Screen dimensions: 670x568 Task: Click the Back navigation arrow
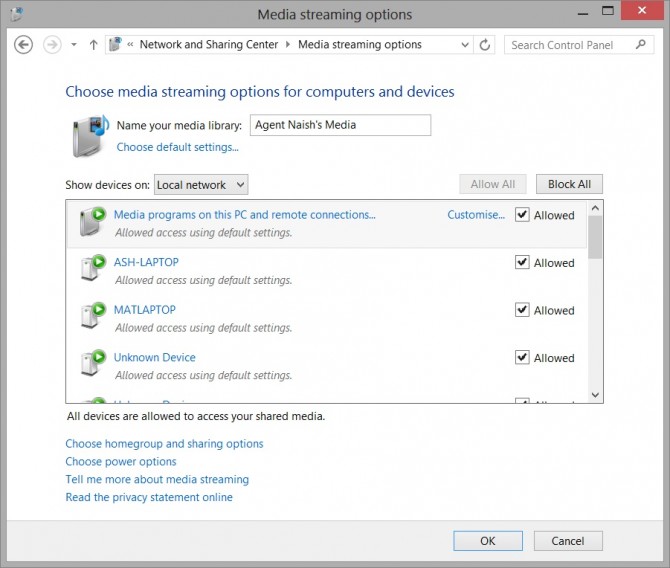coord(24,45)
